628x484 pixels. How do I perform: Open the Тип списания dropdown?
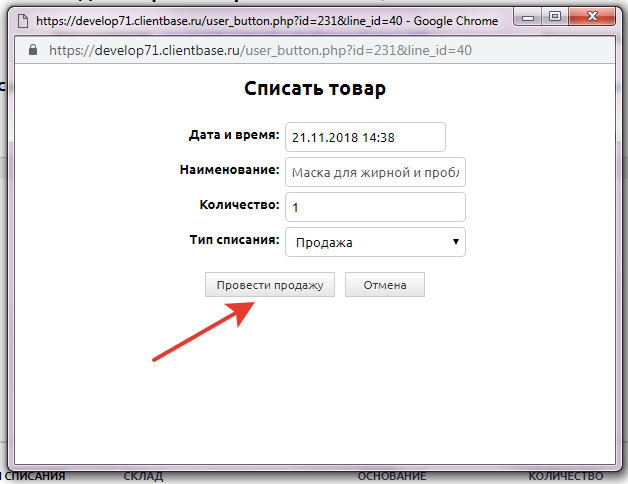coord(375,242)
